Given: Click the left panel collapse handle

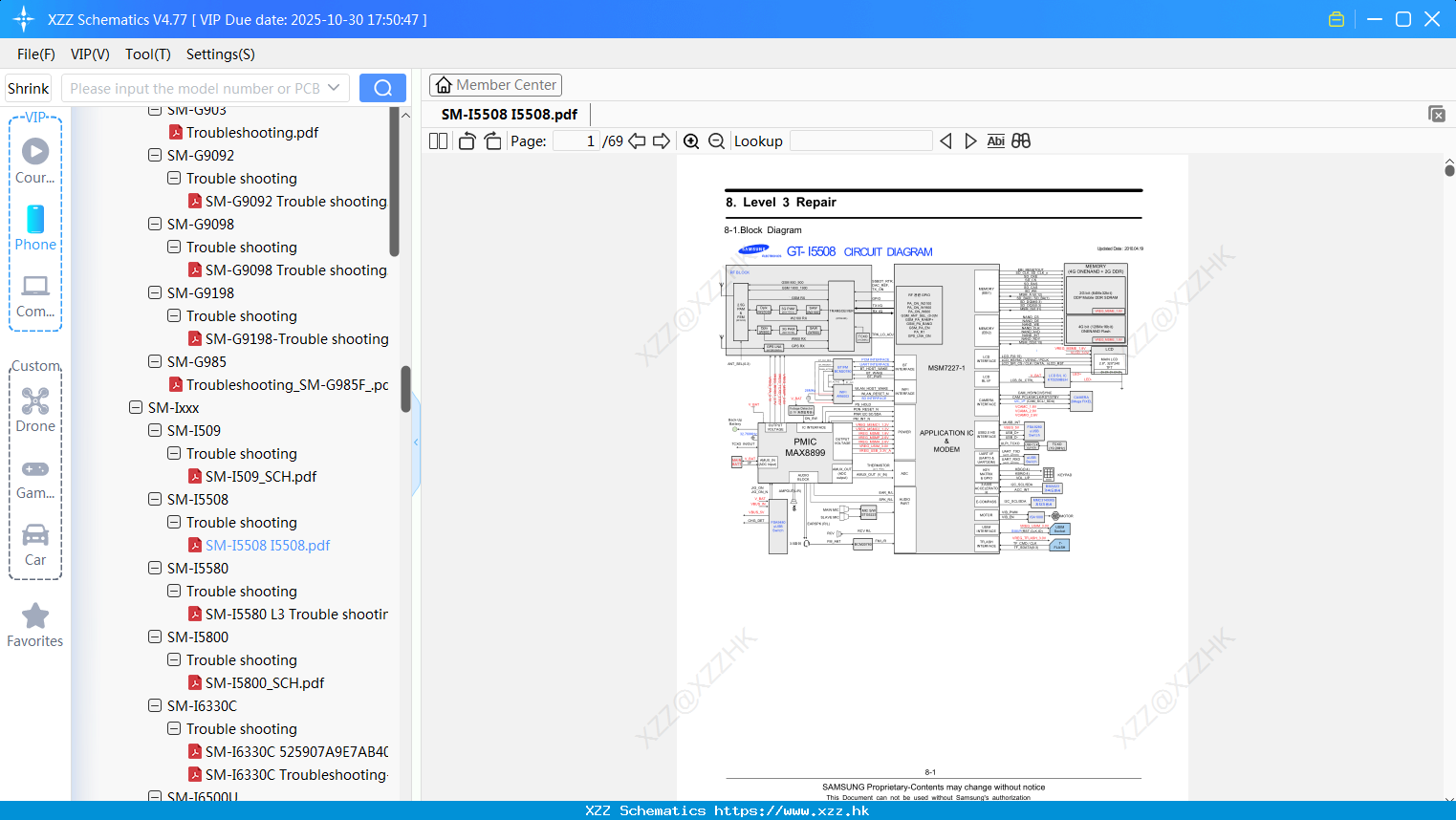Looking at the screenshot, I should click(x=416, y=442).
